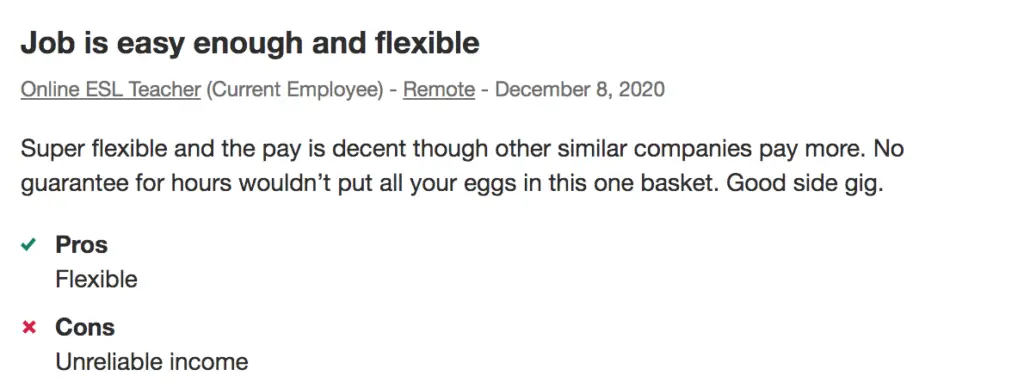Click the December 8, 2020 review date
Screen dimensions: 1024x382
580,89
